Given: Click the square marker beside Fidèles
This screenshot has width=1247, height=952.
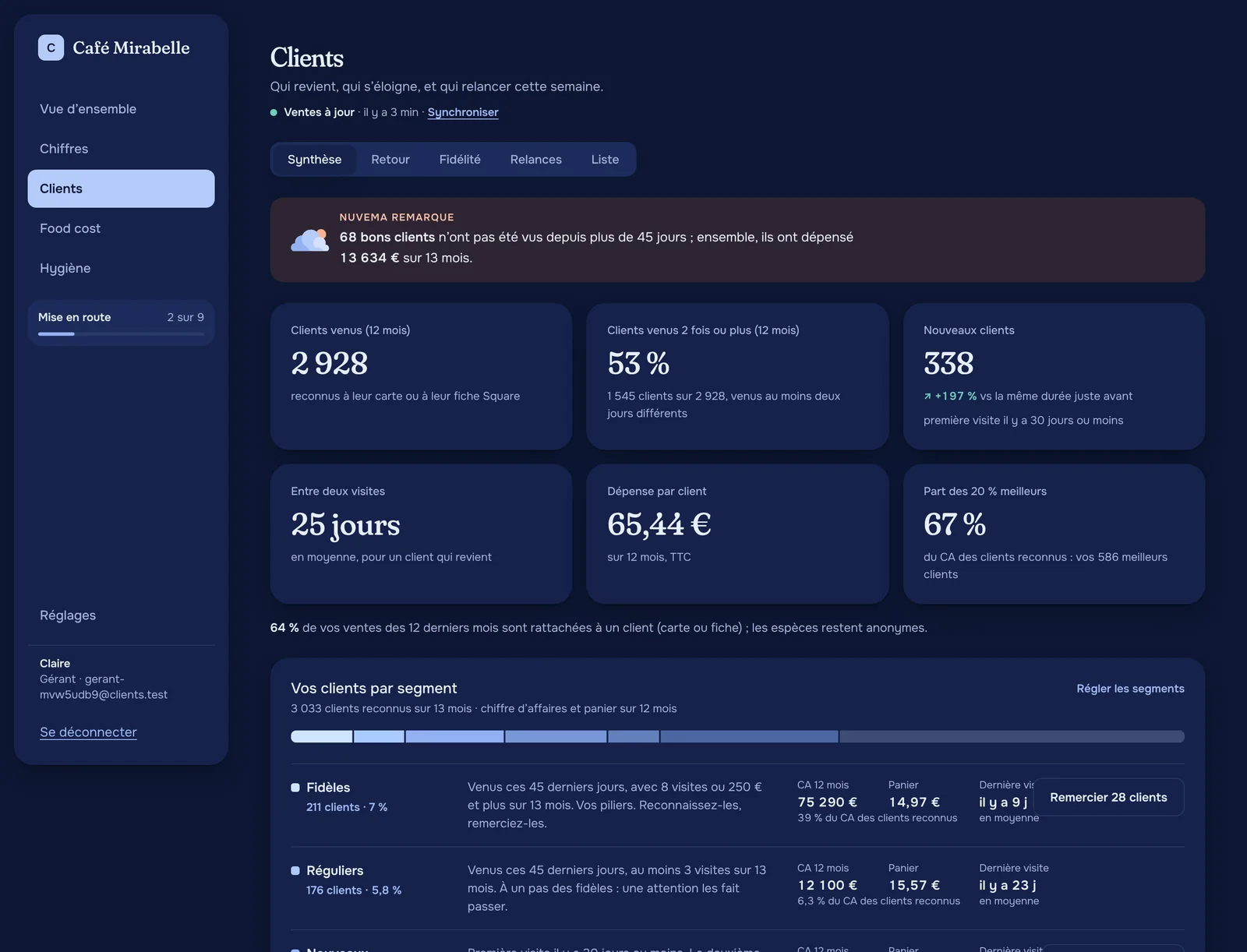Looking at the screenshot, I should click(295, 788).
